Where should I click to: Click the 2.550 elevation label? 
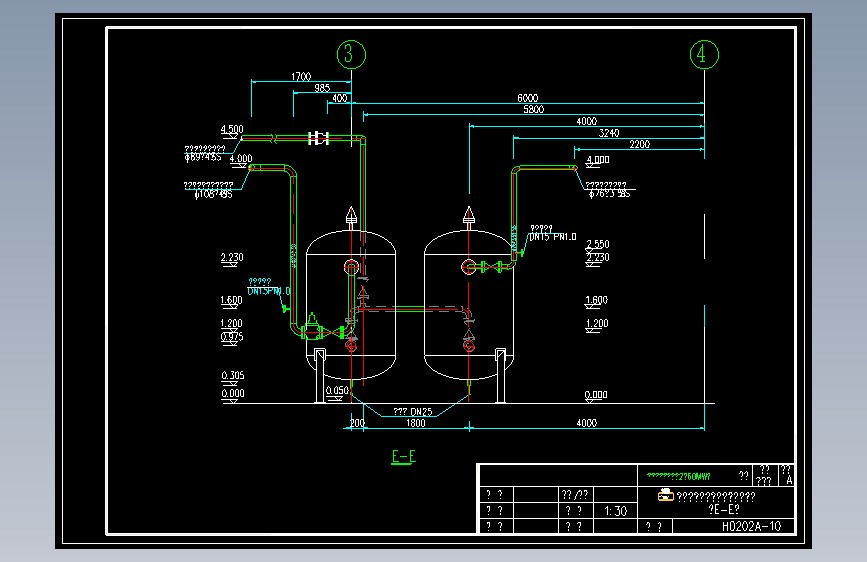click(x=598, y=244)
